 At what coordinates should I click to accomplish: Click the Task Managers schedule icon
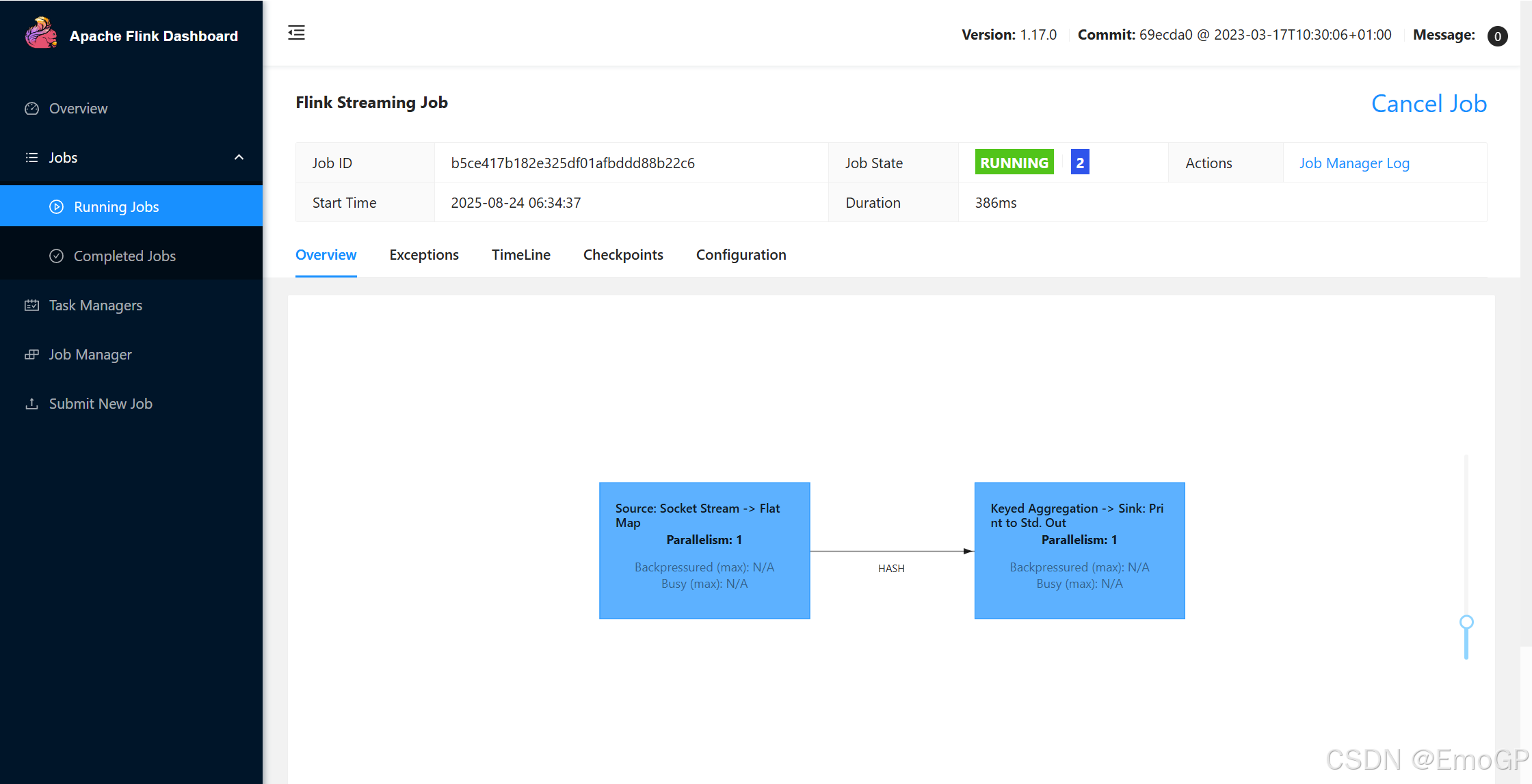coord(31,306)
